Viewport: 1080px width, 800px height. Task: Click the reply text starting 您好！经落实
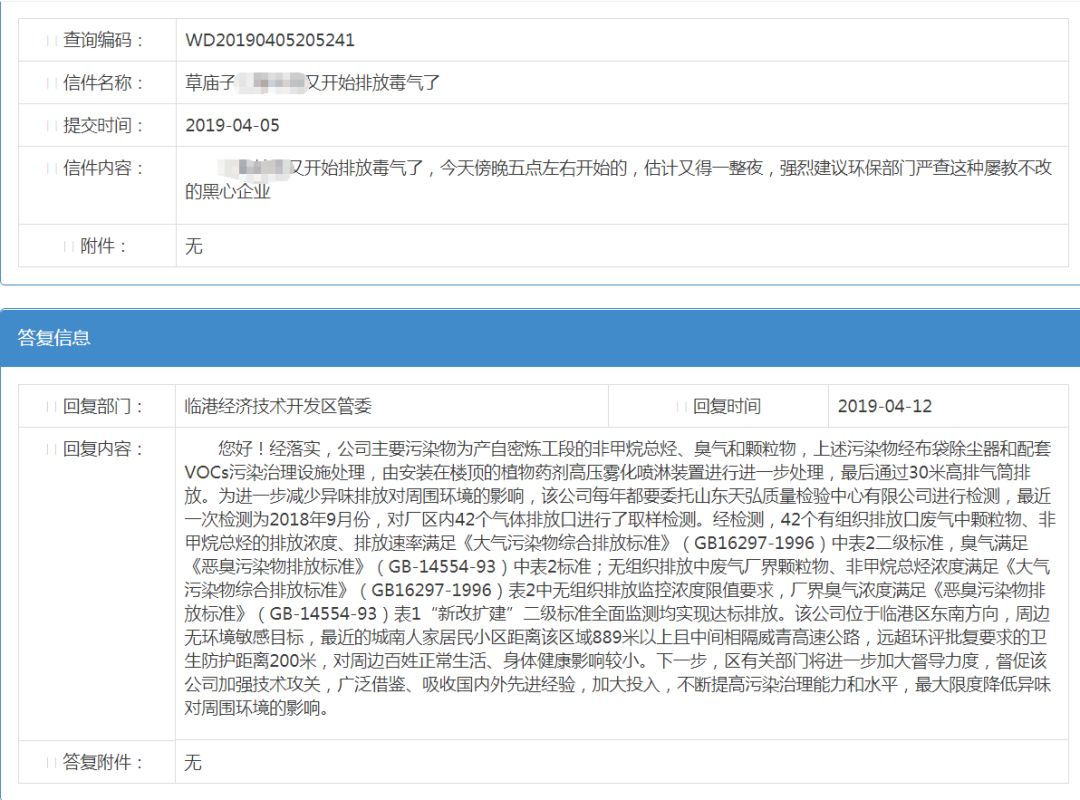[x=618, y=578]
